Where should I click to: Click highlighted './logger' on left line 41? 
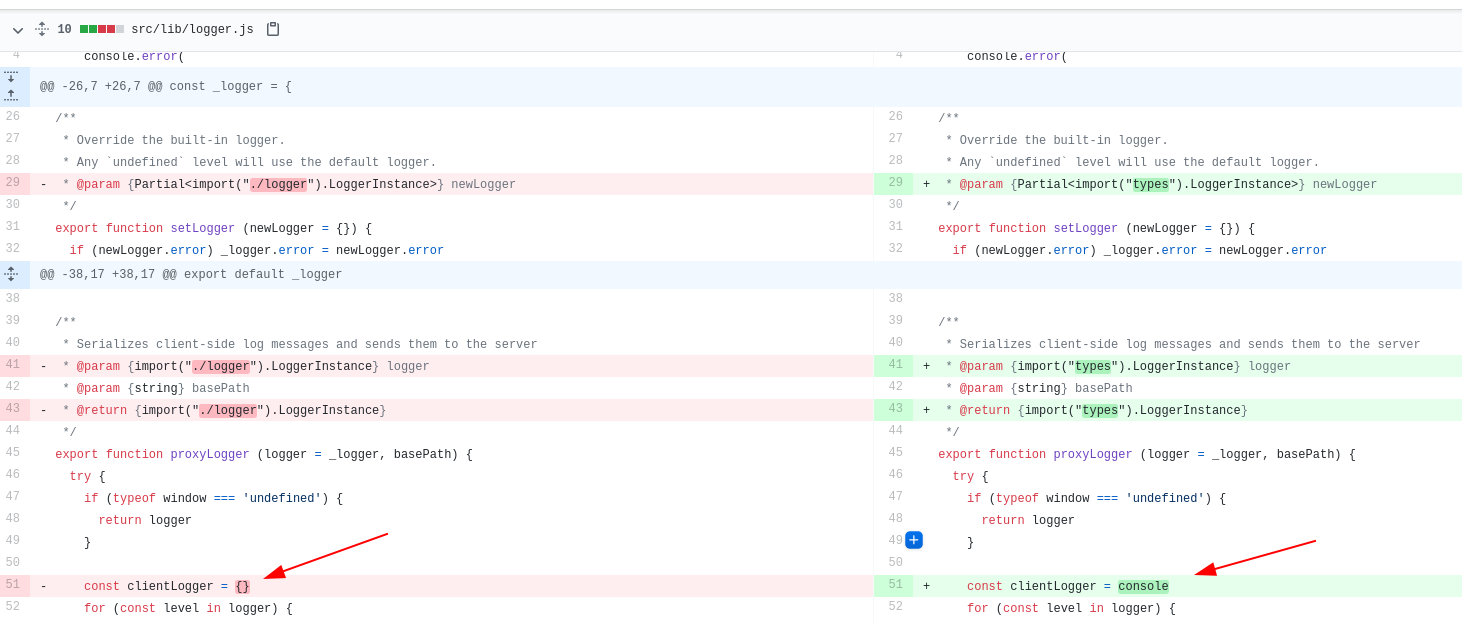pyautogui.click(x=221, y=367)
